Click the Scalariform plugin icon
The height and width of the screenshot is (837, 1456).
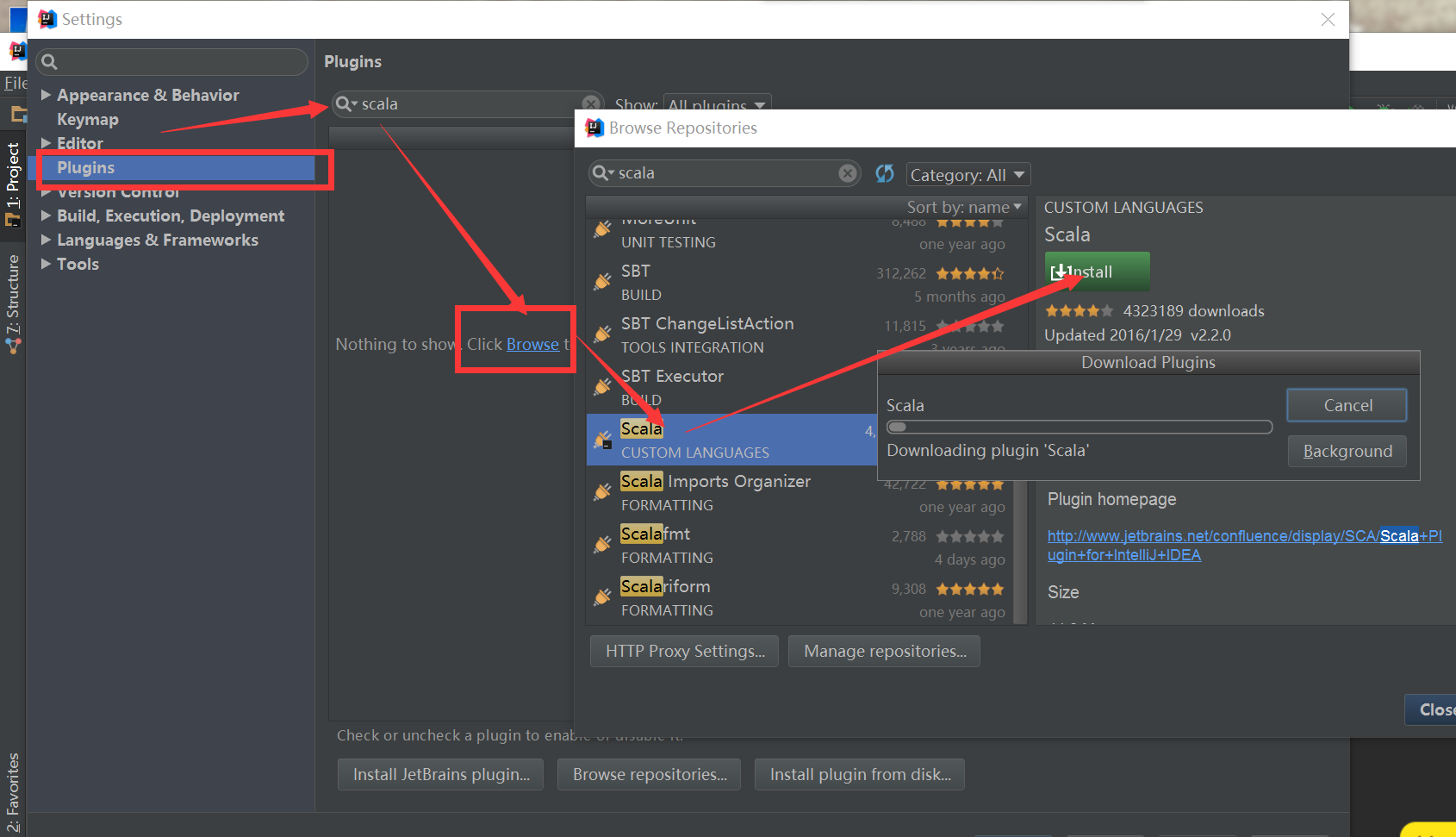tap(603, 597)
